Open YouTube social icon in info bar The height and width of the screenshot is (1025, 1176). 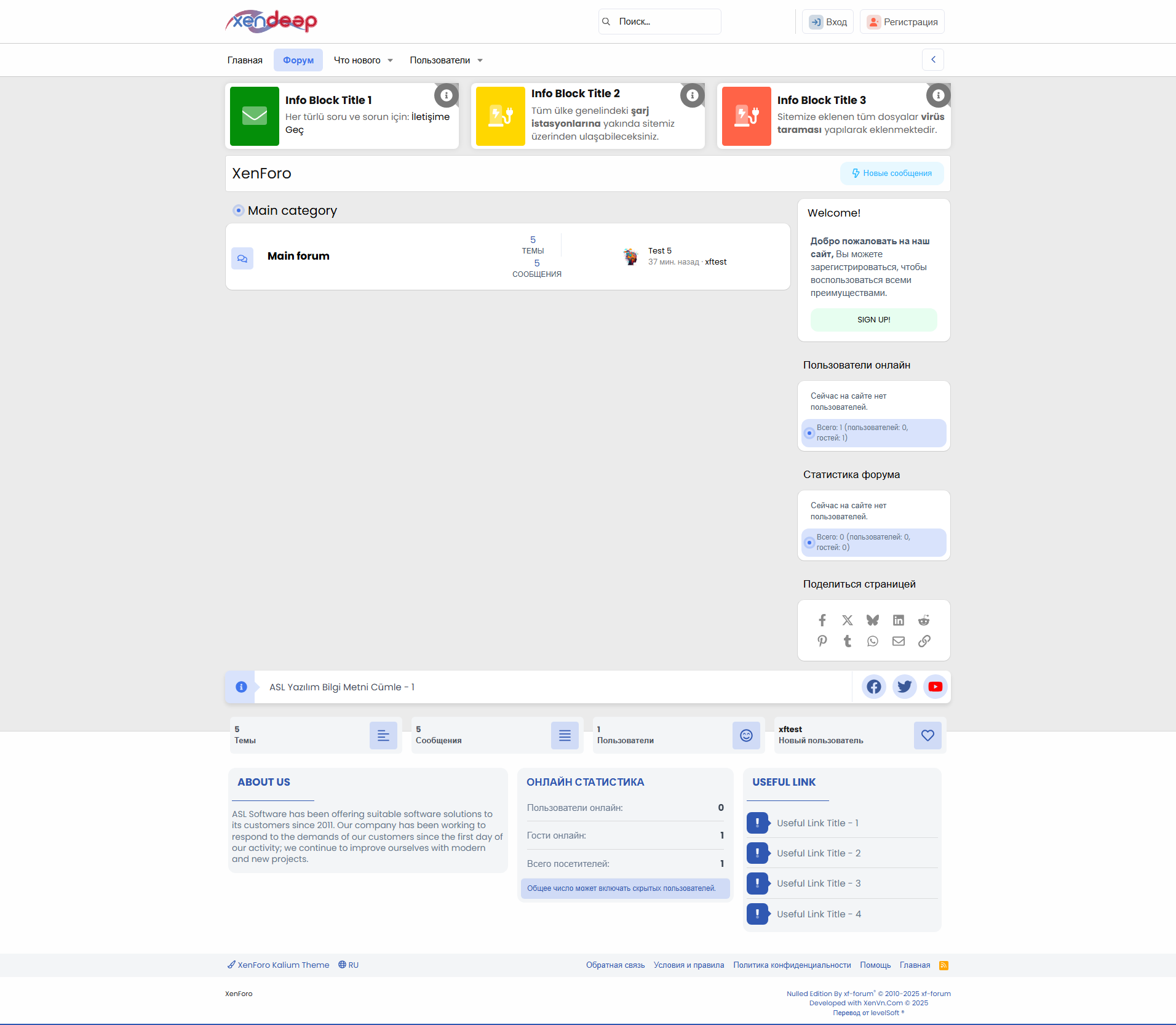[x=935, y=687]
